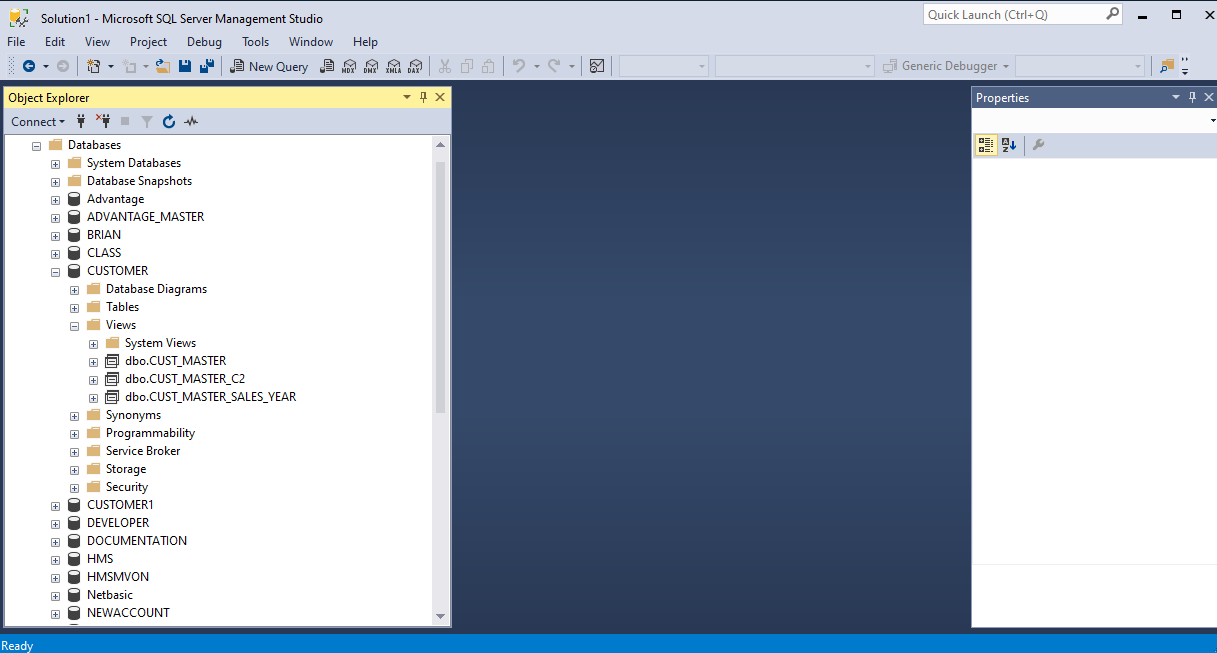
Task: Toggle auto-hide pin on Properties panel
Action: click(1193, 97)
